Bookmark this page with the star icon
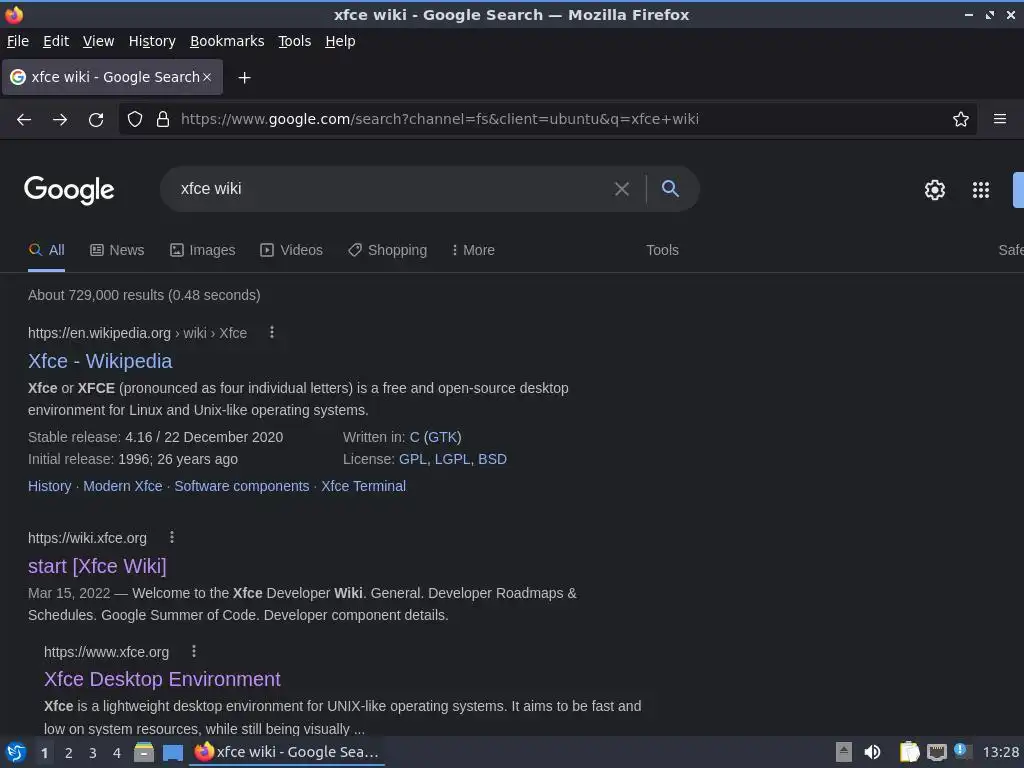The image size is (1024, 768). pyautogui.click(x=961, y=119)
